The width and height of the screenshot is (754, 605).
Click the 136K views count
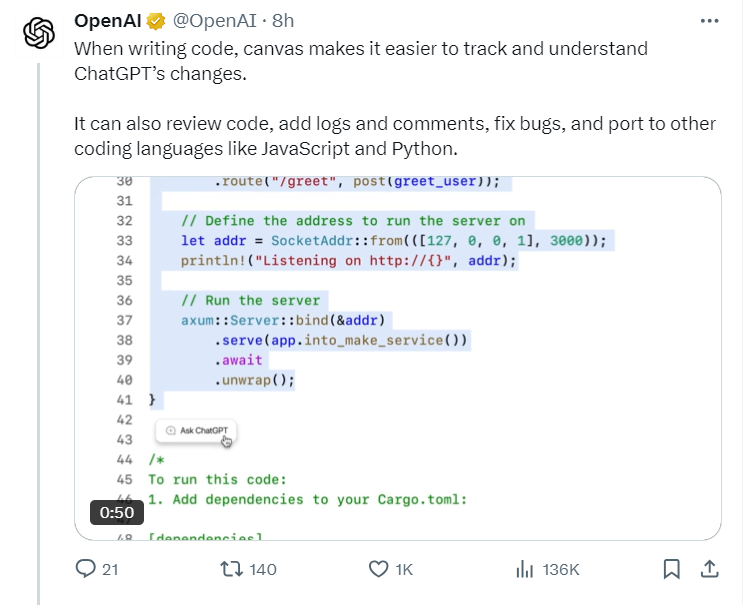click(561, 569)
